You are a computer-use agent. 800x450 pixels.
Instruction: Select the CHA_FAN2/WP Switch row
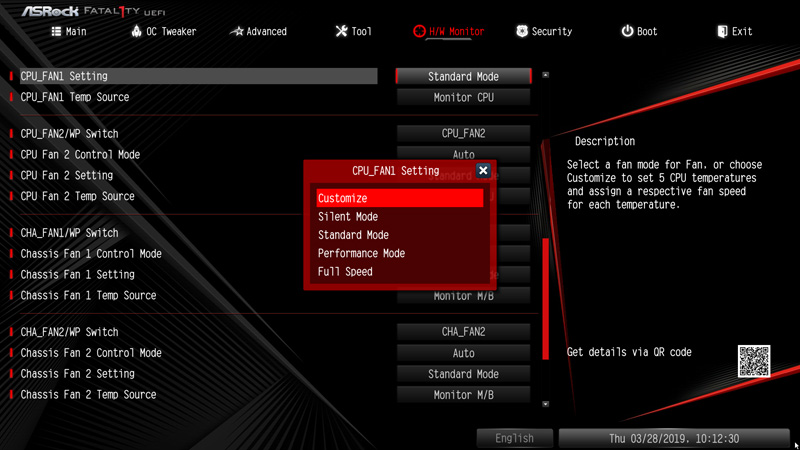198,332
